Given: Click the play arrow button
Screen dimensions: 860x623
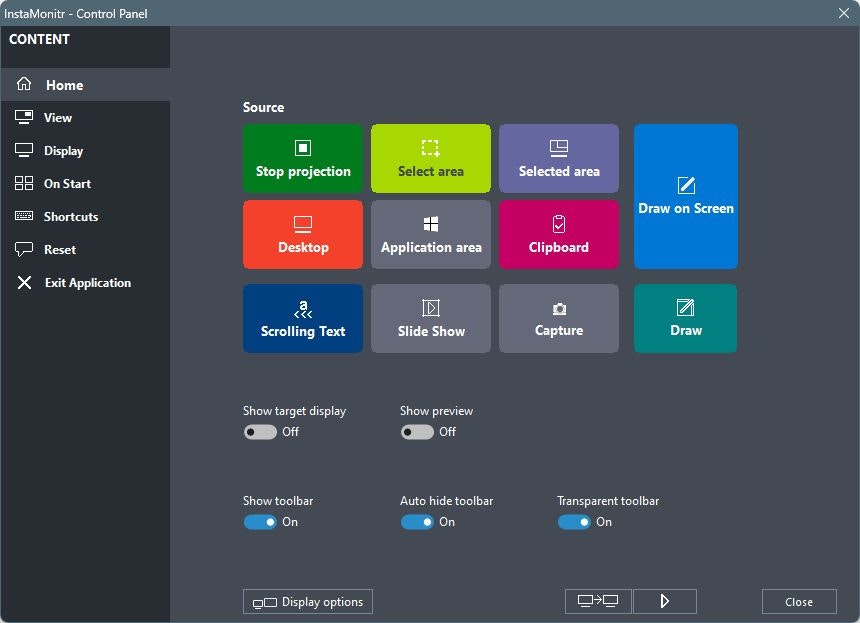Looking at the screenshot, I should coord(665,602).
